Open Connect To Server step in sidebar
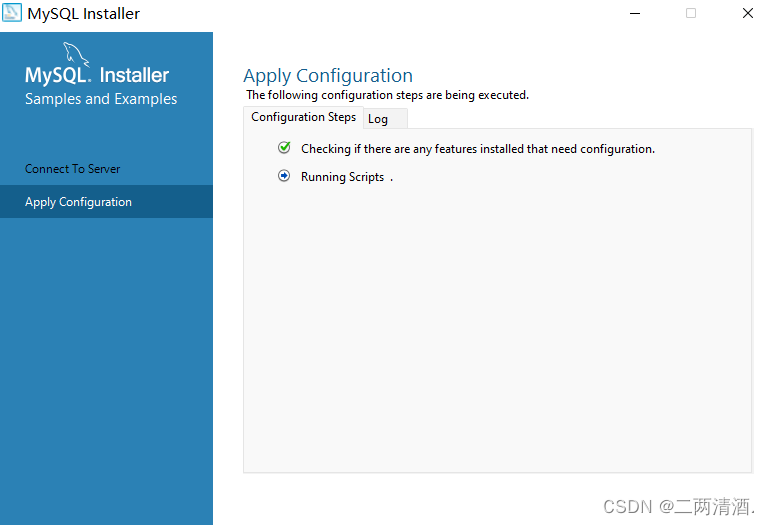The image size is (769, 525). point(106,169)
